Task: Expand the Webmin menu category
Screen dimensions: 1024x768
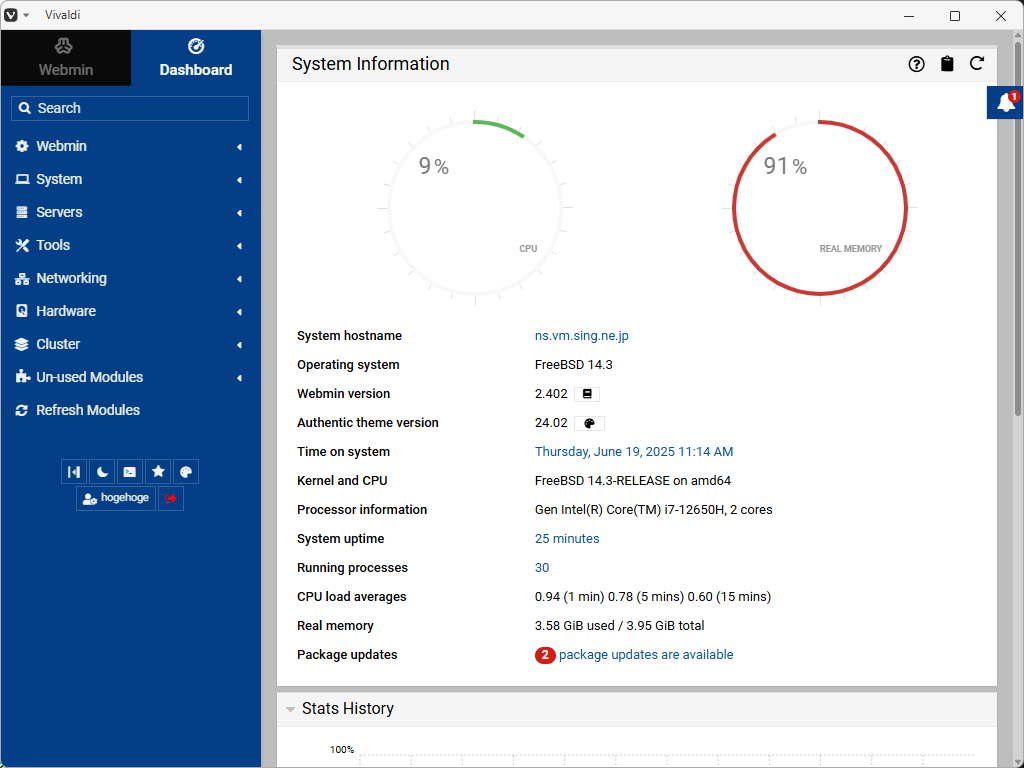Action: (x=130, y=146)
